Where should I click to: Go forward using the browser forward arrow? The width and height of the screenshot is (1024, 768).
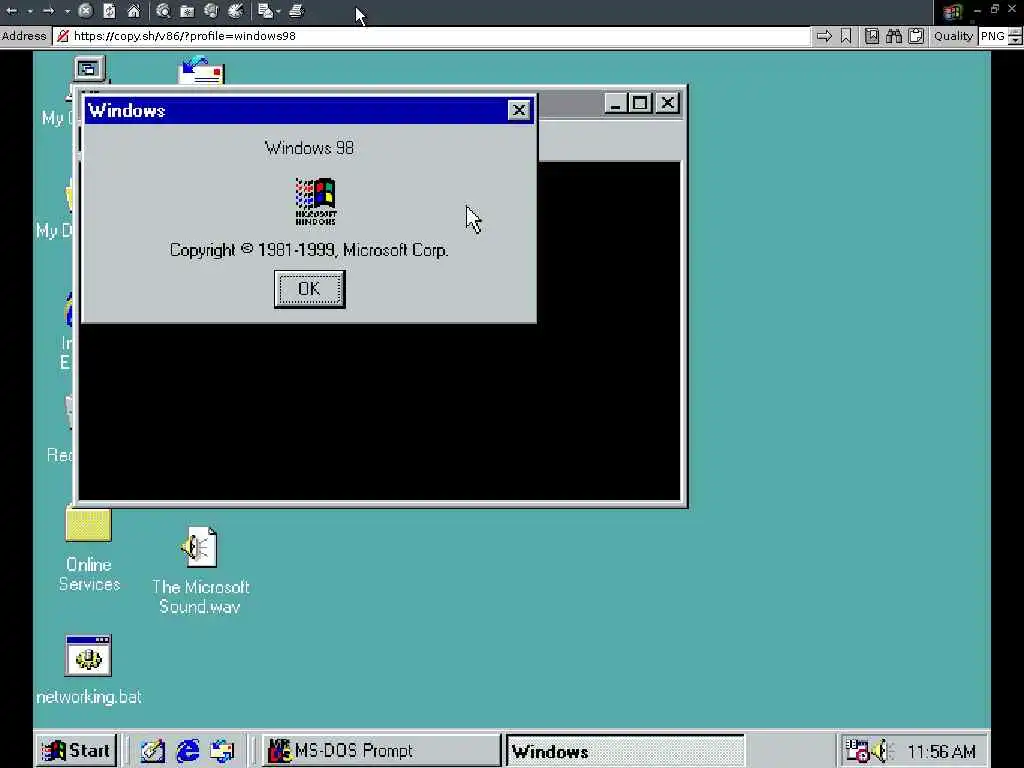point(48,11)
